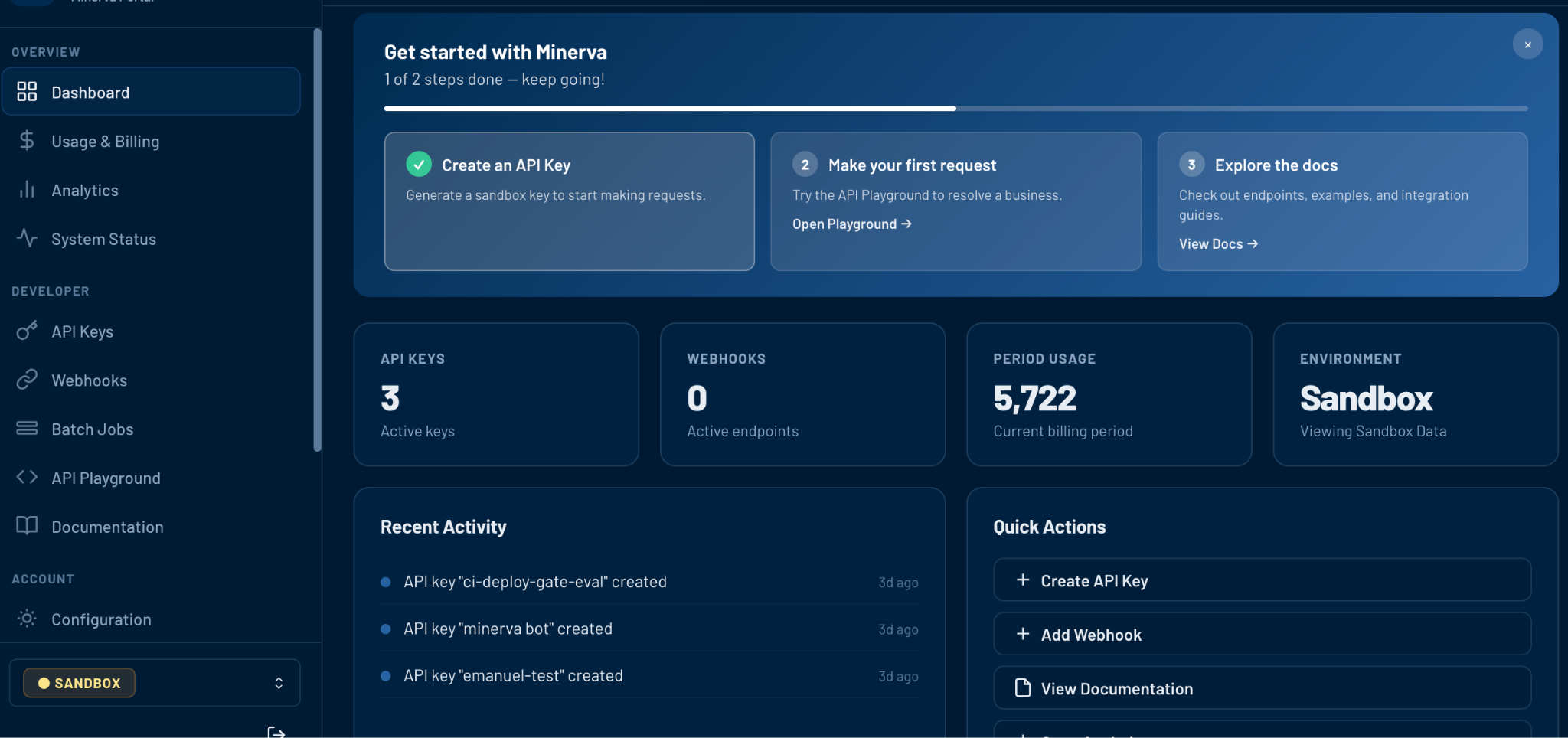The height and width of the screenshot is (738, 1568).
Task: Open the API Keys page
Action: pos(151,331)
